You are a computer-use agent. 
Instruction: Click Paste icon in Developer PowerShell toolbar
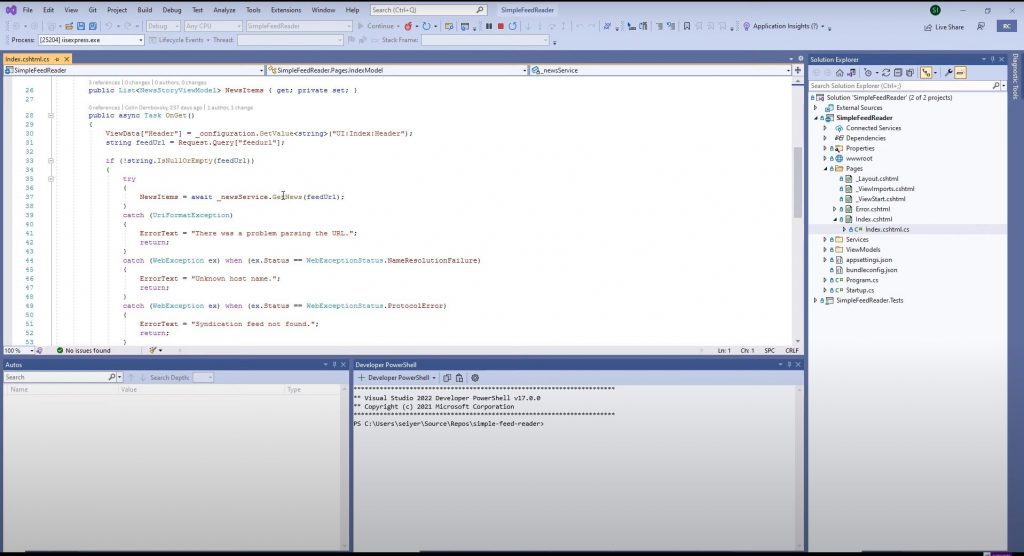(x=459, y=378)
